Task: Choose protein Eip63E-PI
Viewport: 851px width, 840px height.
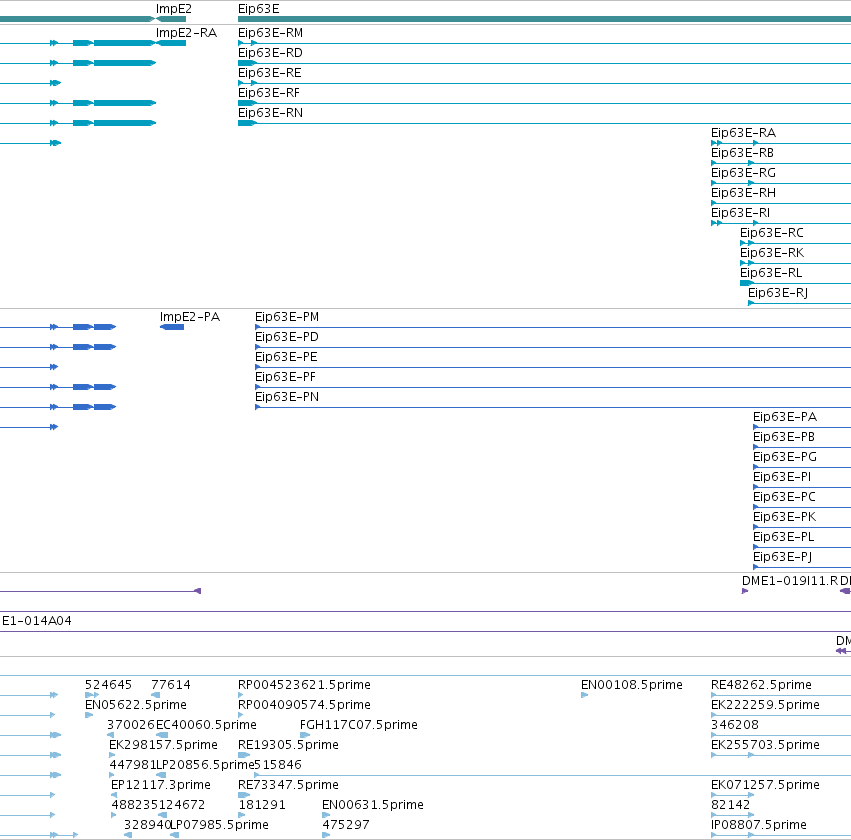Action: coord(782,478)
